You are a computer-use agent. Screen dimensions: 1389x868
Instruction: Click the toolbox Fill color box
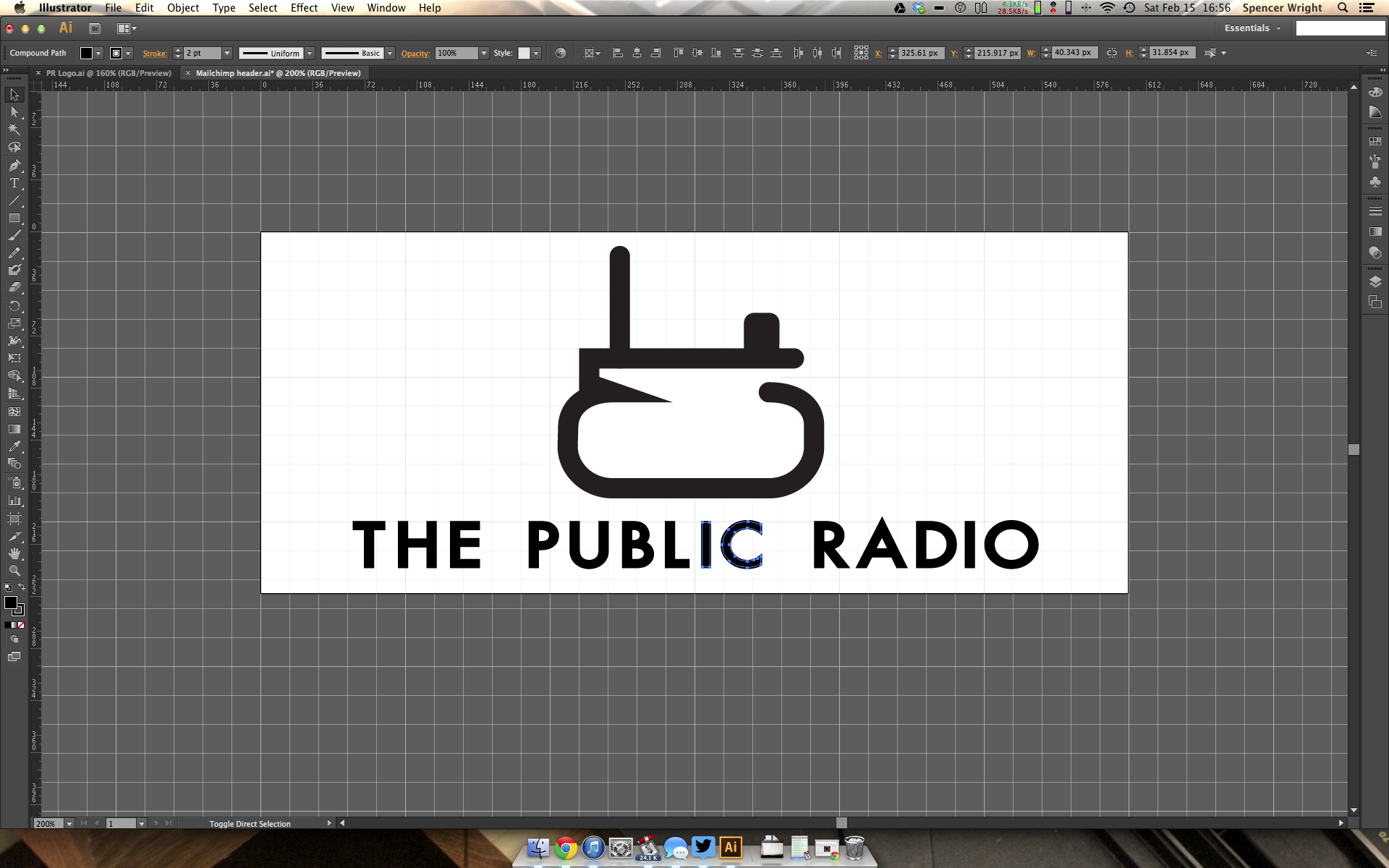[10, 603]
